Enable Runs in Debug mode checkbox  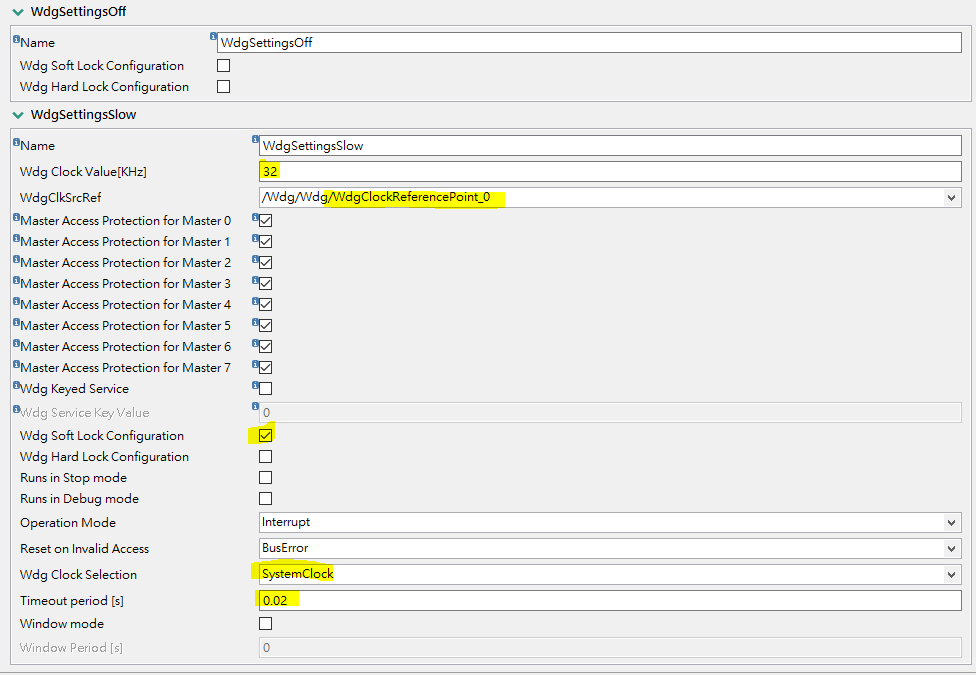[x=265, y=499]
